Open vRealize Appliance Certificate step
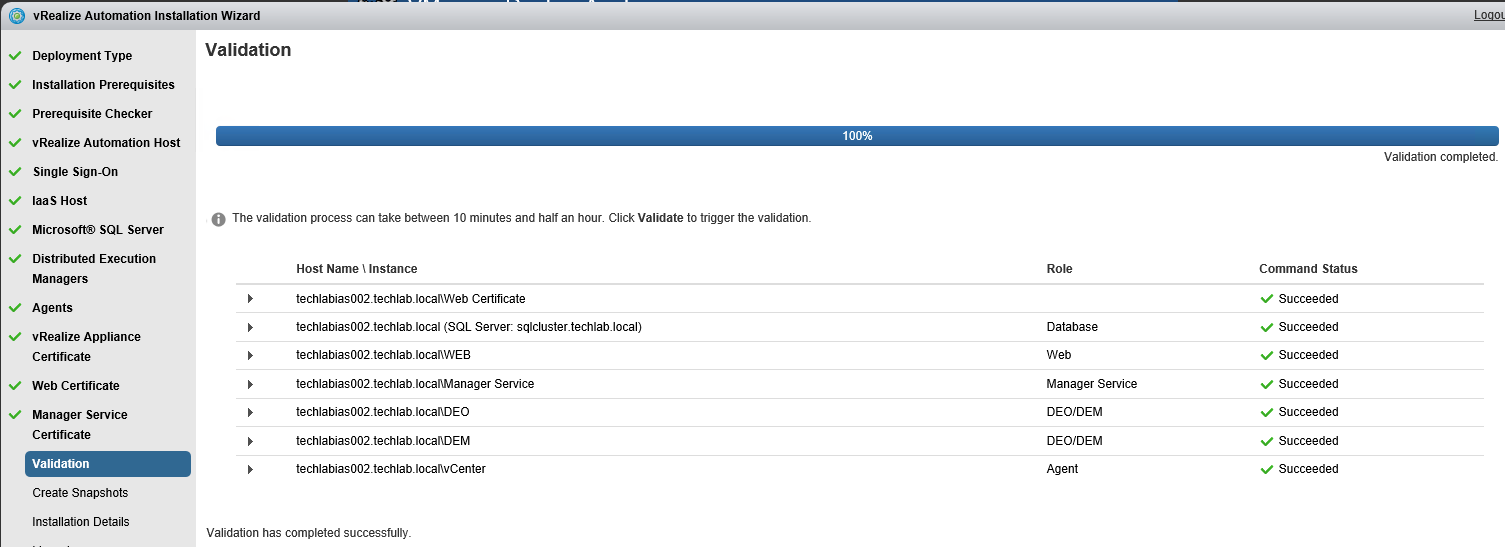Screen dimensions: 1505x547 click(86, 347)
